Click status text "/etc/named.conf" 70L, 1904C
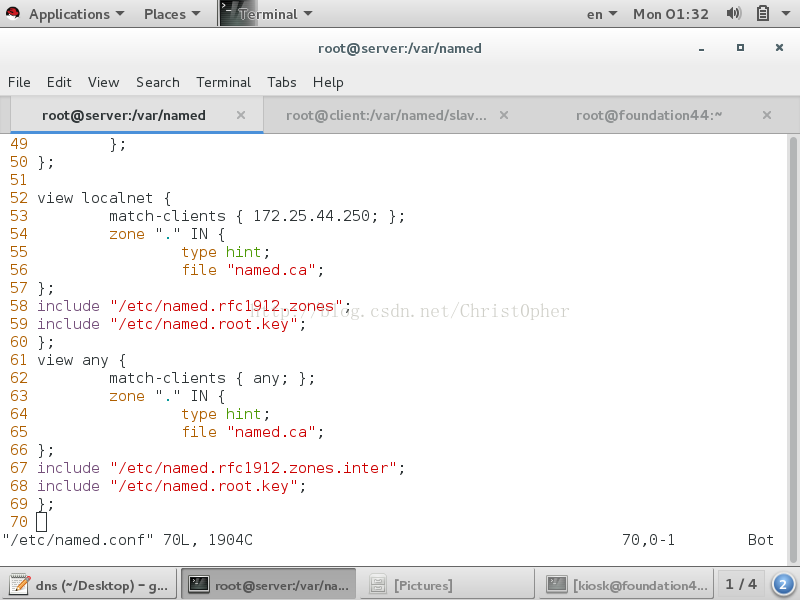 [128, 540]
